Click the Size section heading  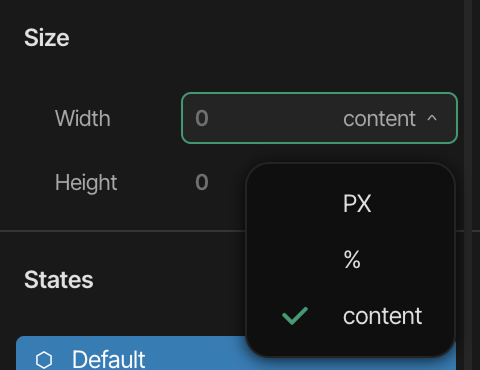click(47, 37)
